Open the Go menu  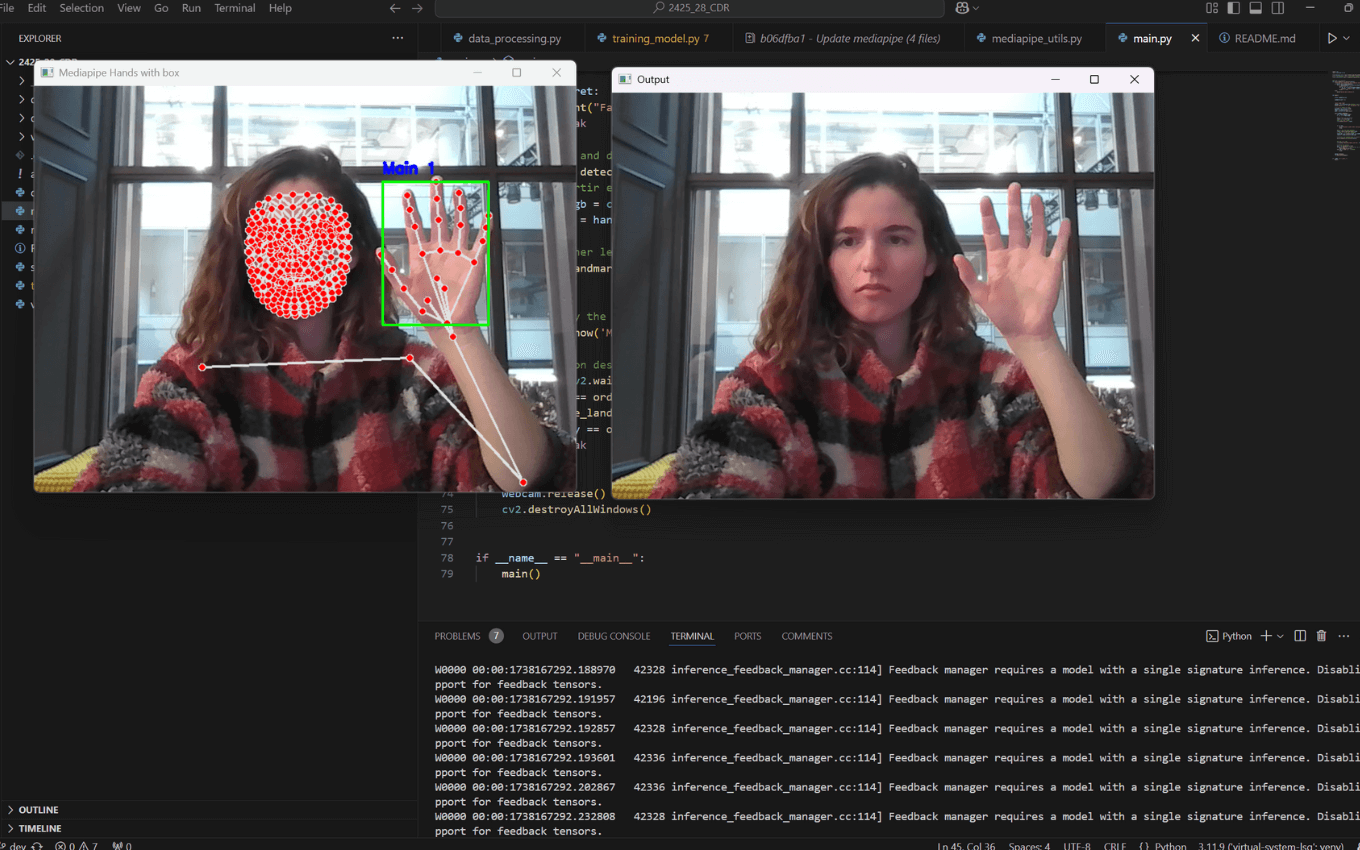161,8
